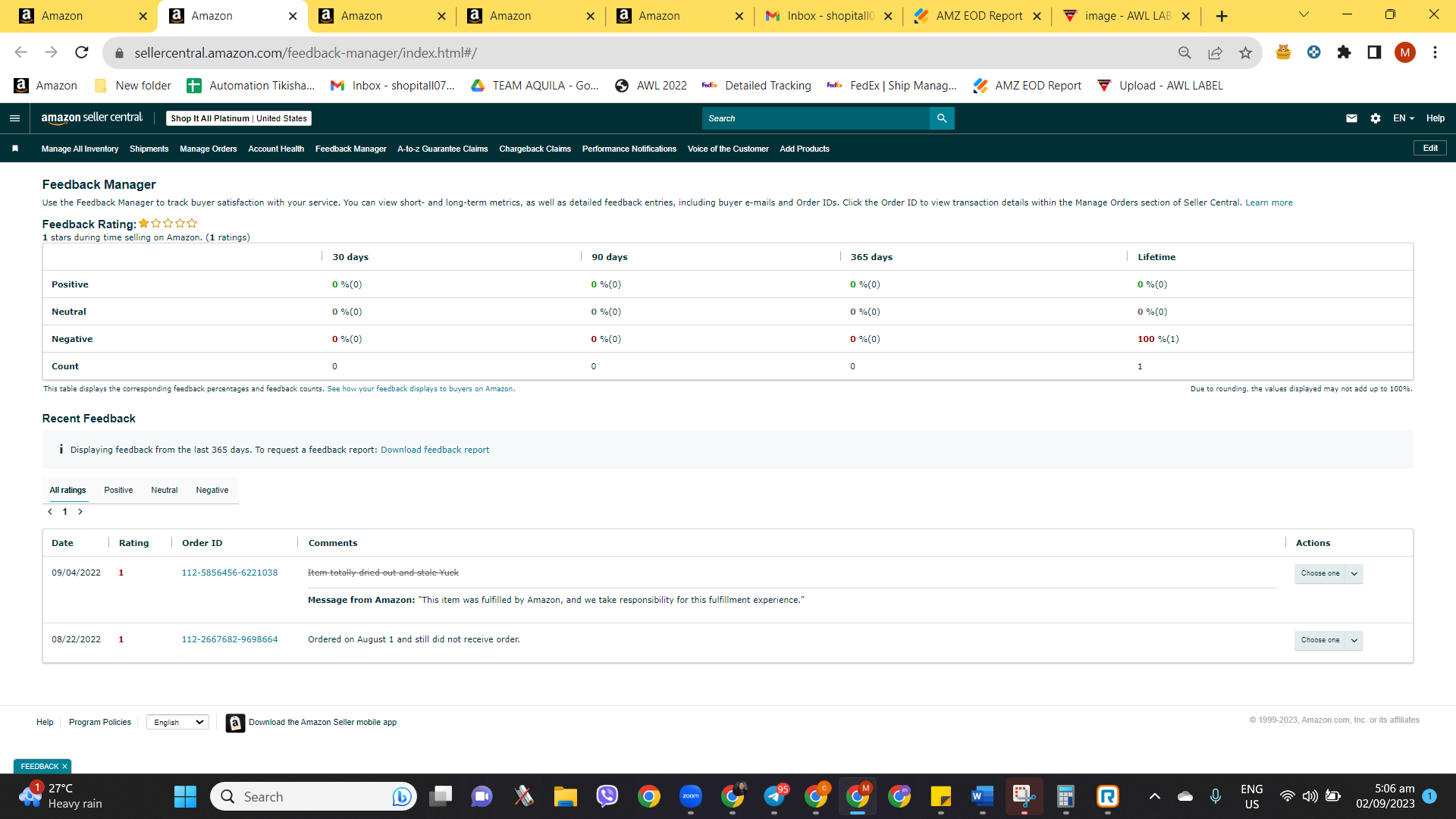Open the English footer language dropdown
Viewport: 1456px width, 819px height.
[178, 723]
